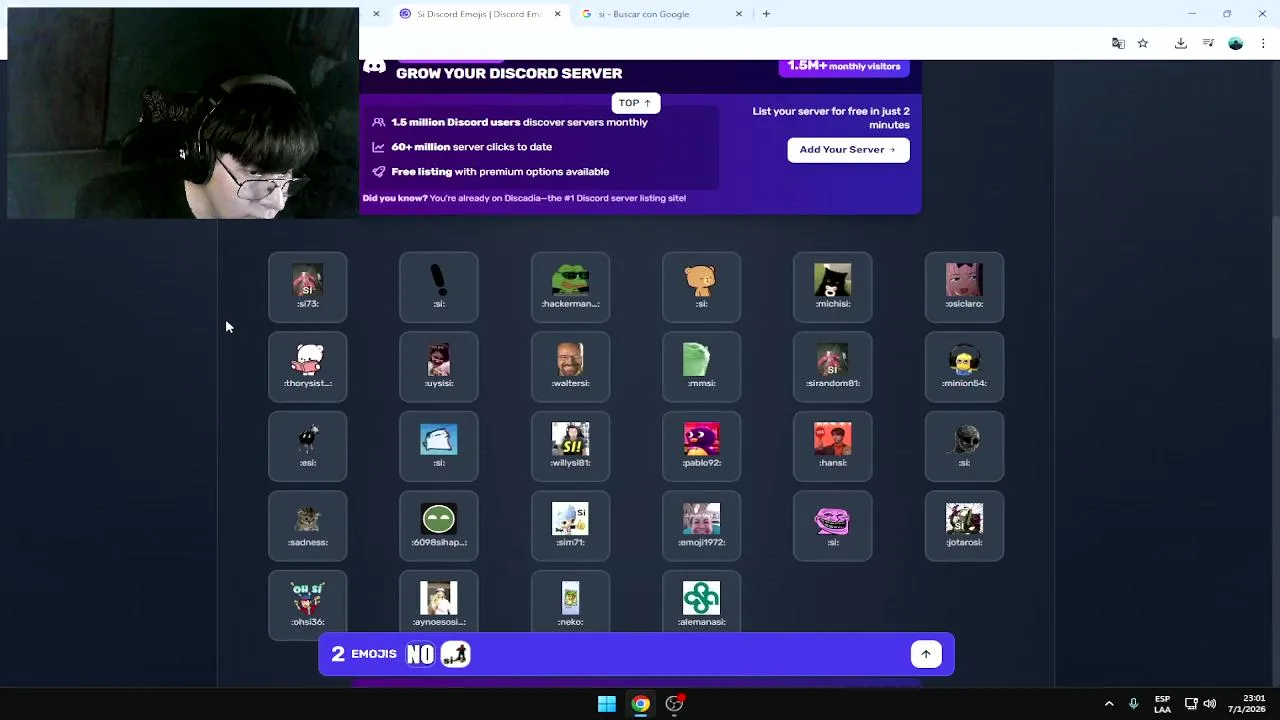Select the :ohsi36: emoji
Screen dimensions: 1280x720
[x=308, y=604]
